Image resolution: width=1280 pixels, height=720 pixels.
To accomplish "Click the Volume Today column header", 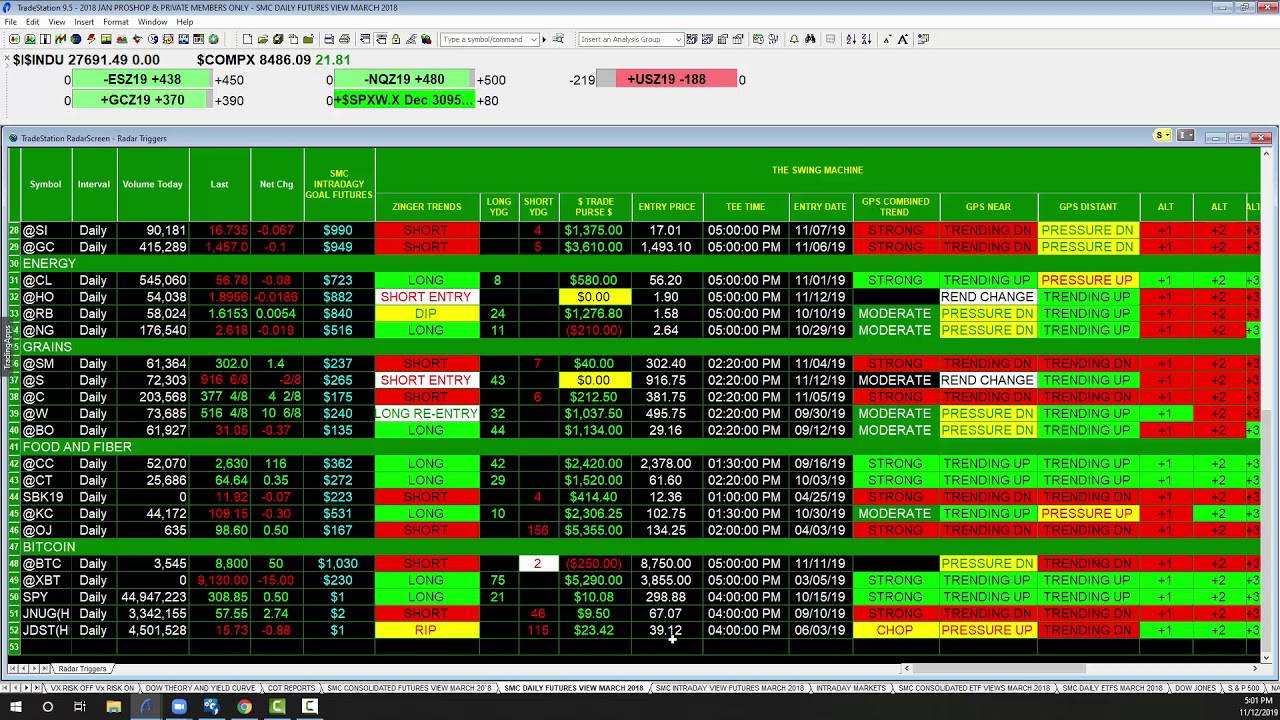I will tap(152, 184).
